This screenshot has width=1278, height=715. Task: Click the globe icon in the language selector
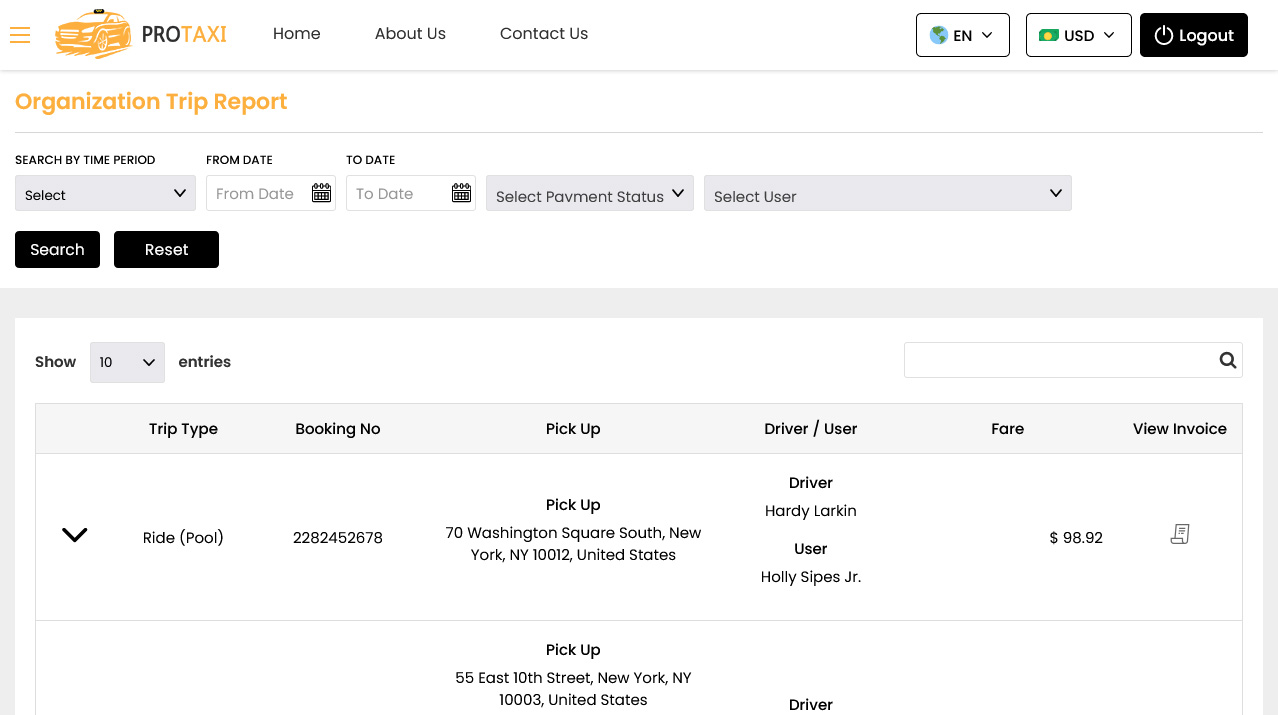pos(938,35)
